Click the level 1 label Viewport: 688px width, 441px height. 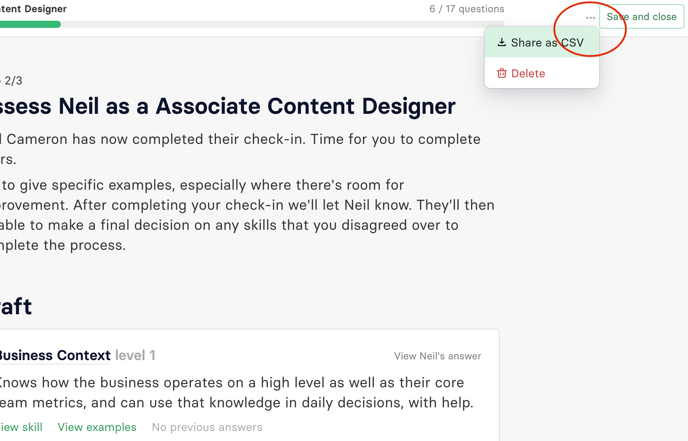coord(135,355)
